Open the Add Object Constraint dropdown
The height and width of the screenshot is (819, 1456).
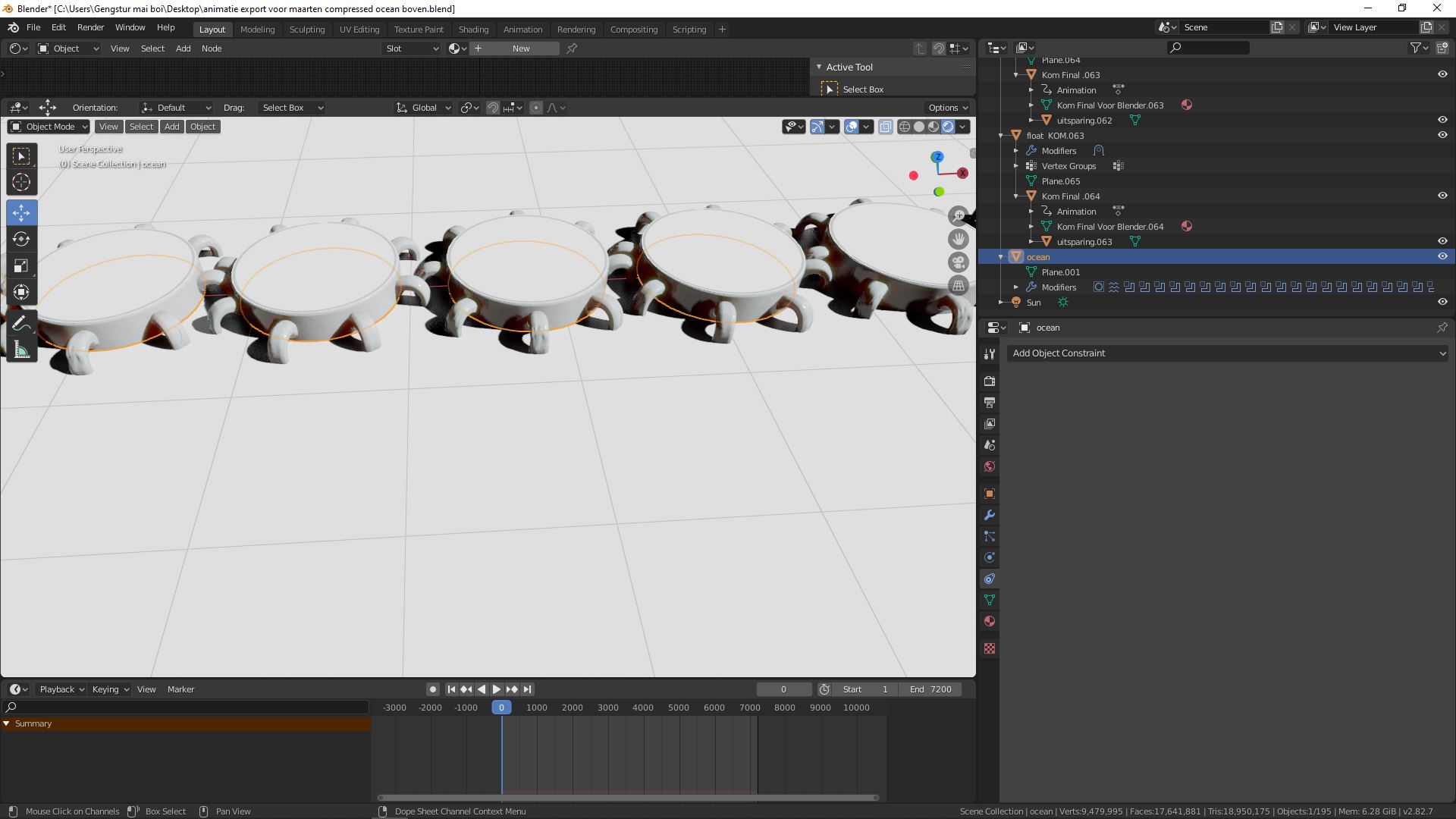1228,354
